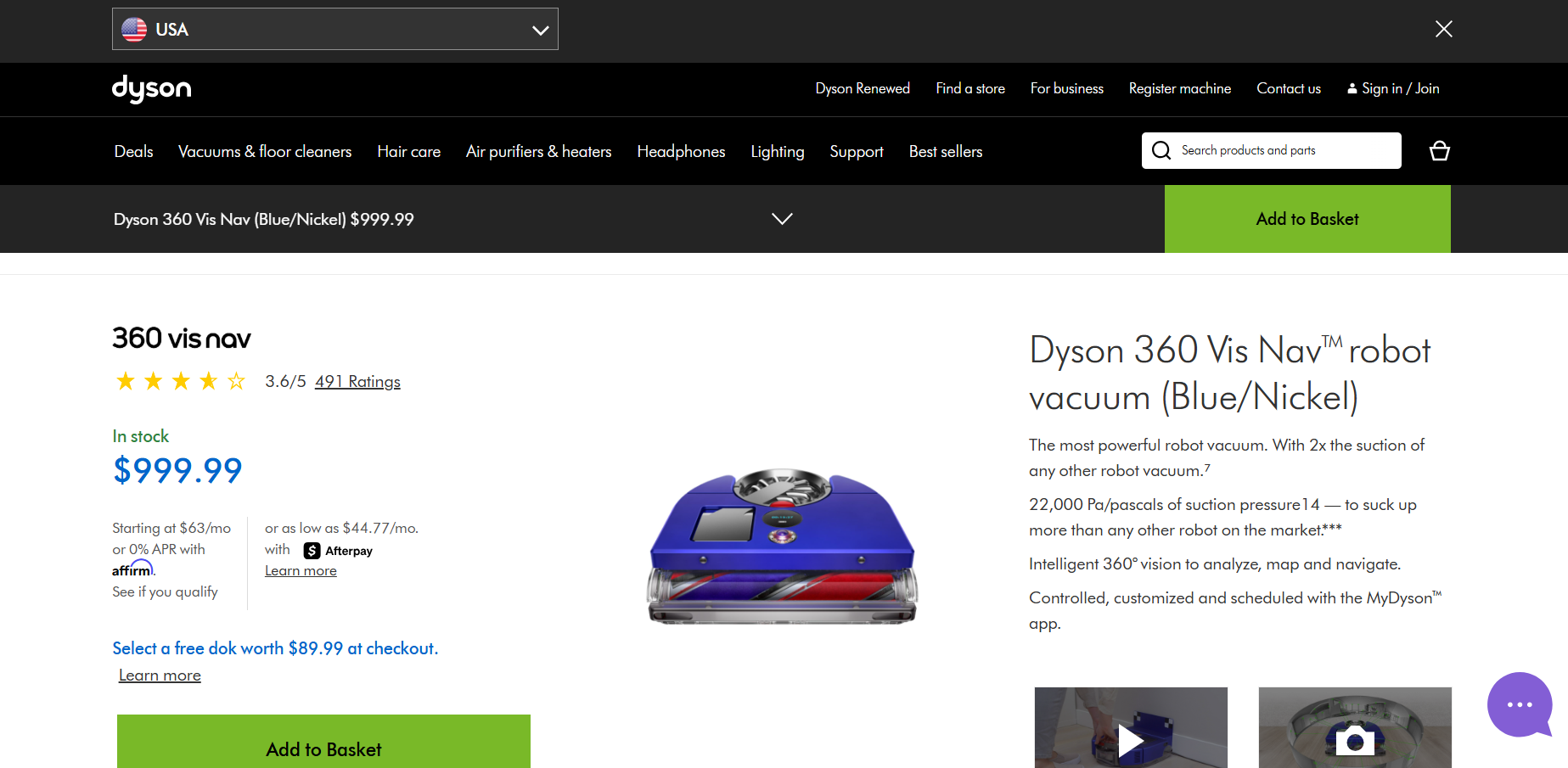
Task: Click Add to Basket in sticky bar
Action: coord(1307,219)
